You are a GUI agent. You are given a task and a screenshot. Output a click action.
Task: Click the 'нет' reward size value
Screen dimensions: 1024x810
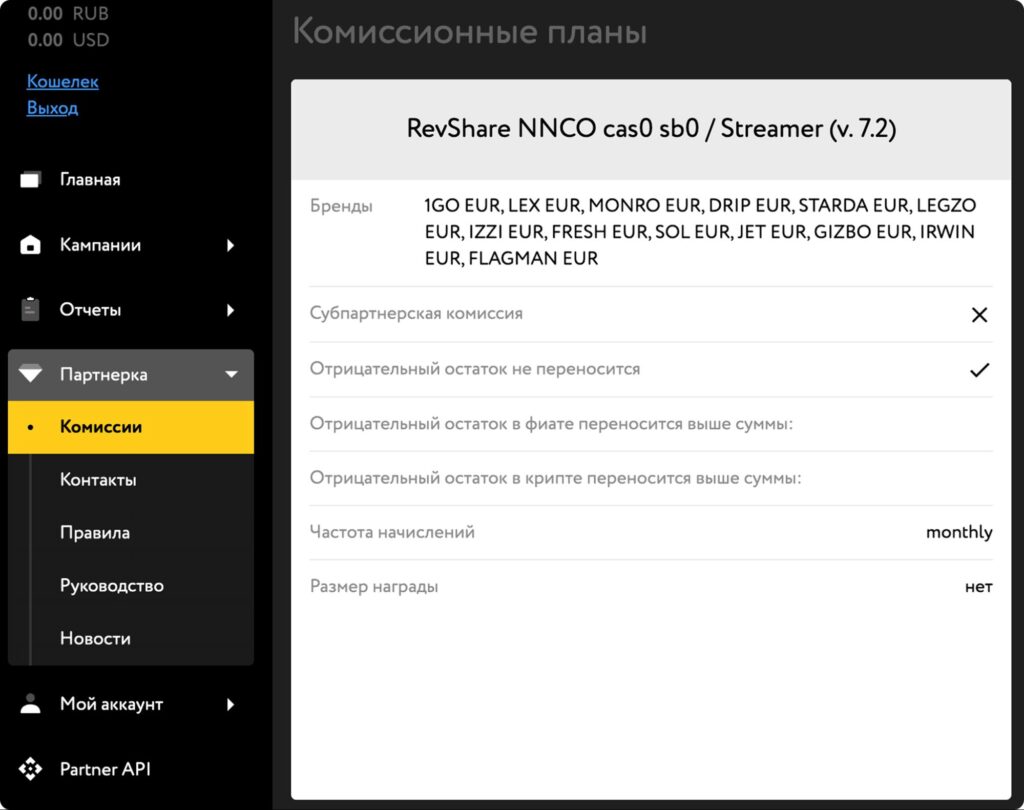[x=978, y=587]
